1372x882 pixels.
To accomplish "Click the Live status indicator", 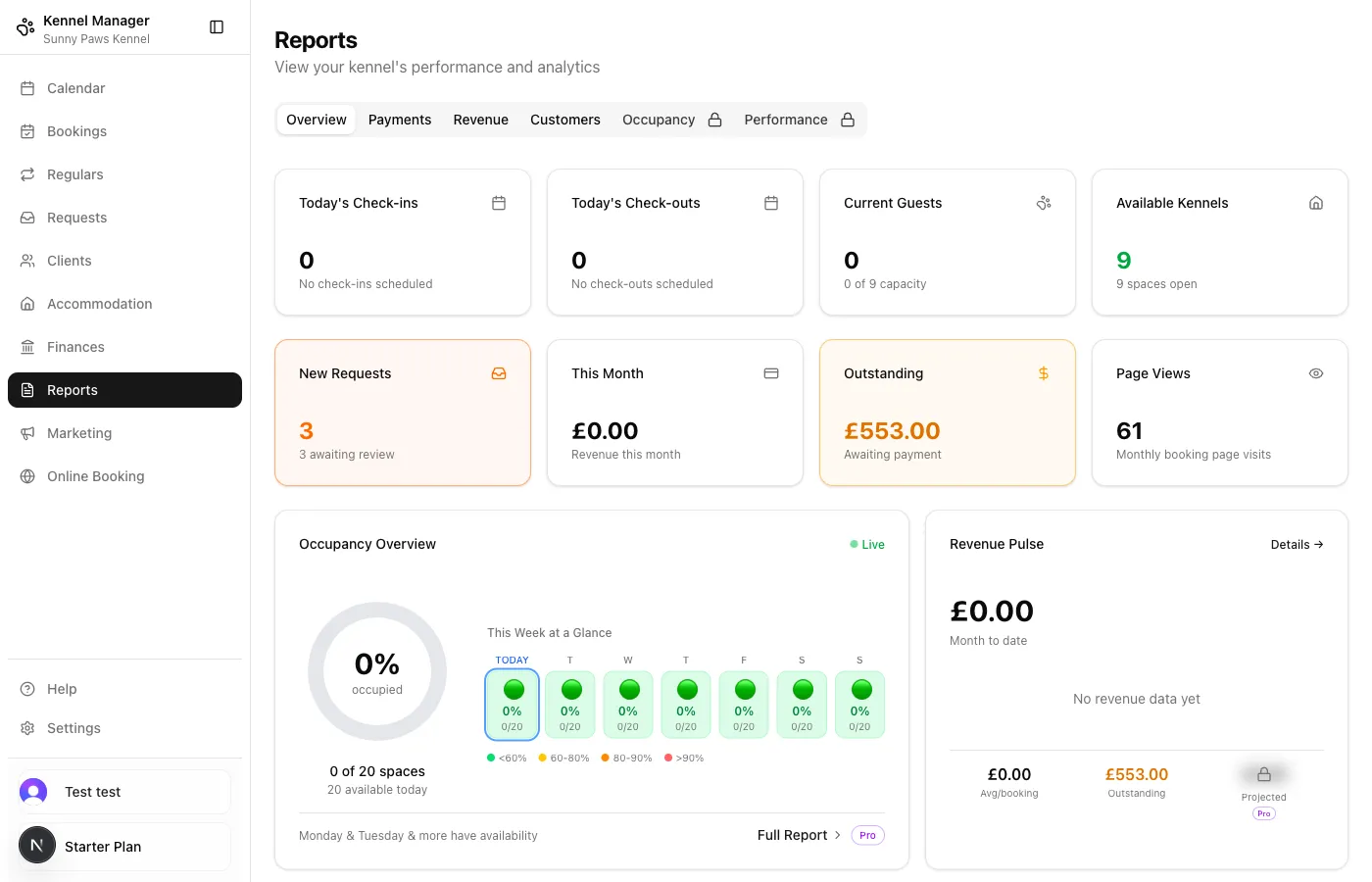I will [x=865, y=544].
